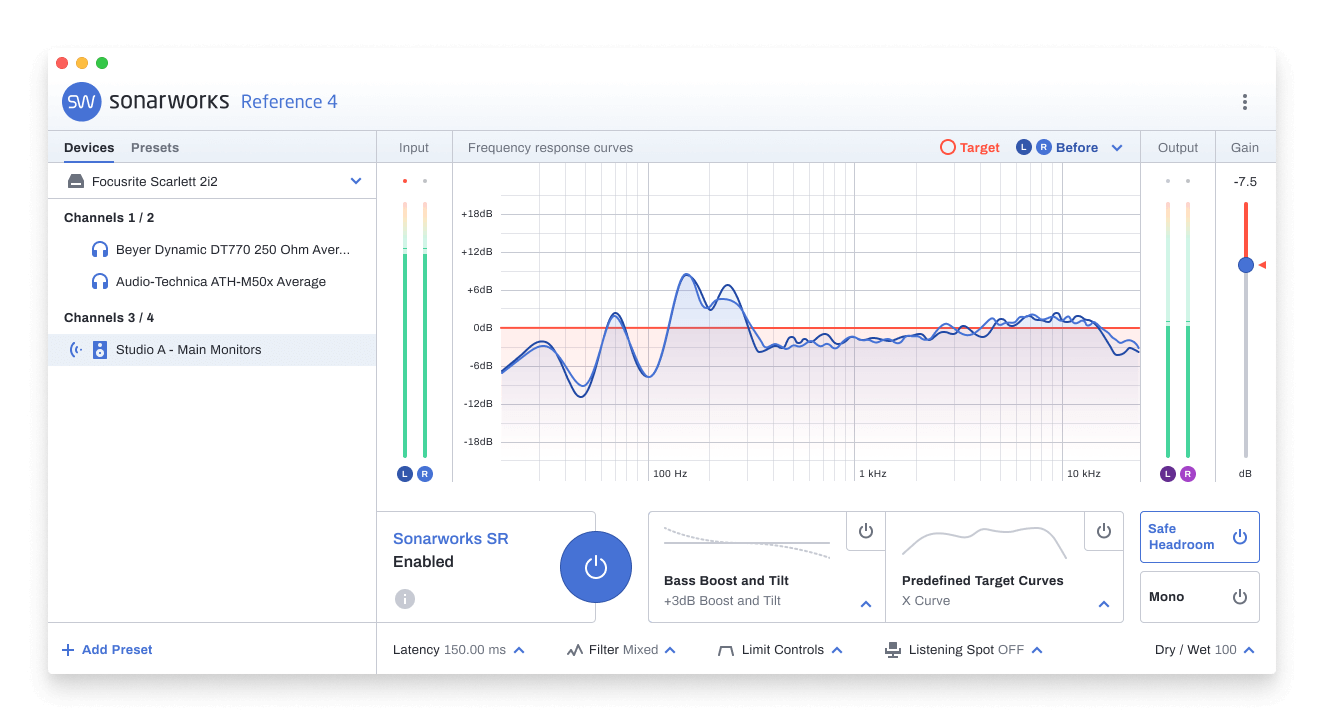1324x722 pixels.
Task: Click the Limit Controls label
Action: point(783,650)
